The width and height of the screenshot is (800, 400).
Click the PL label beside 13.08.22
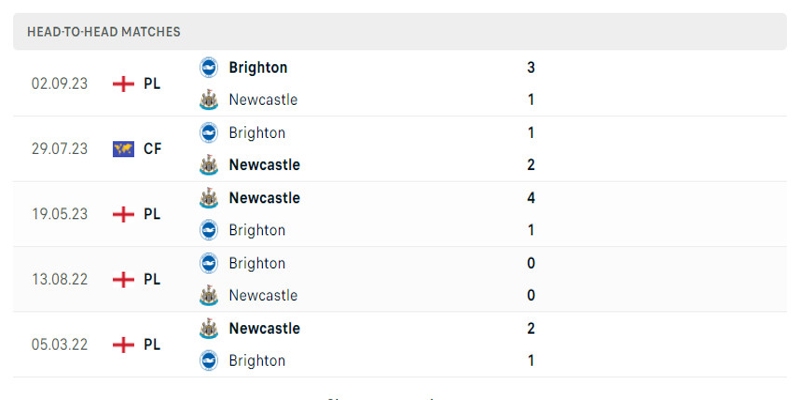[x=152, y=279]
